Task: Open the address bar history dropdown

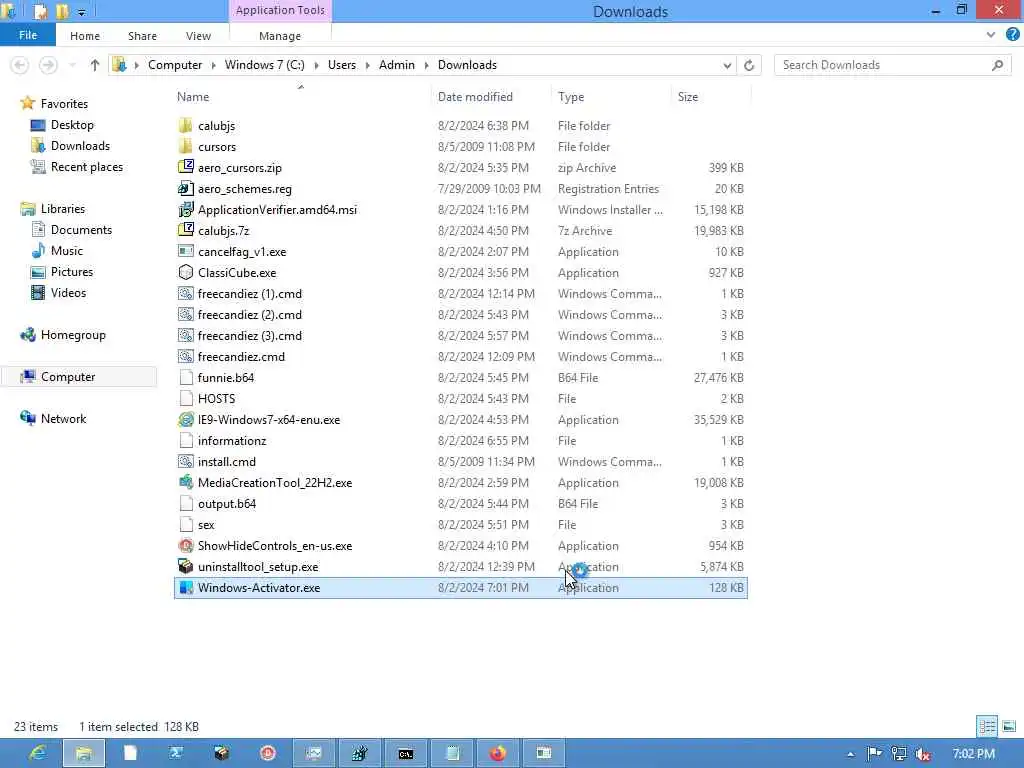Action: (727, 65)
